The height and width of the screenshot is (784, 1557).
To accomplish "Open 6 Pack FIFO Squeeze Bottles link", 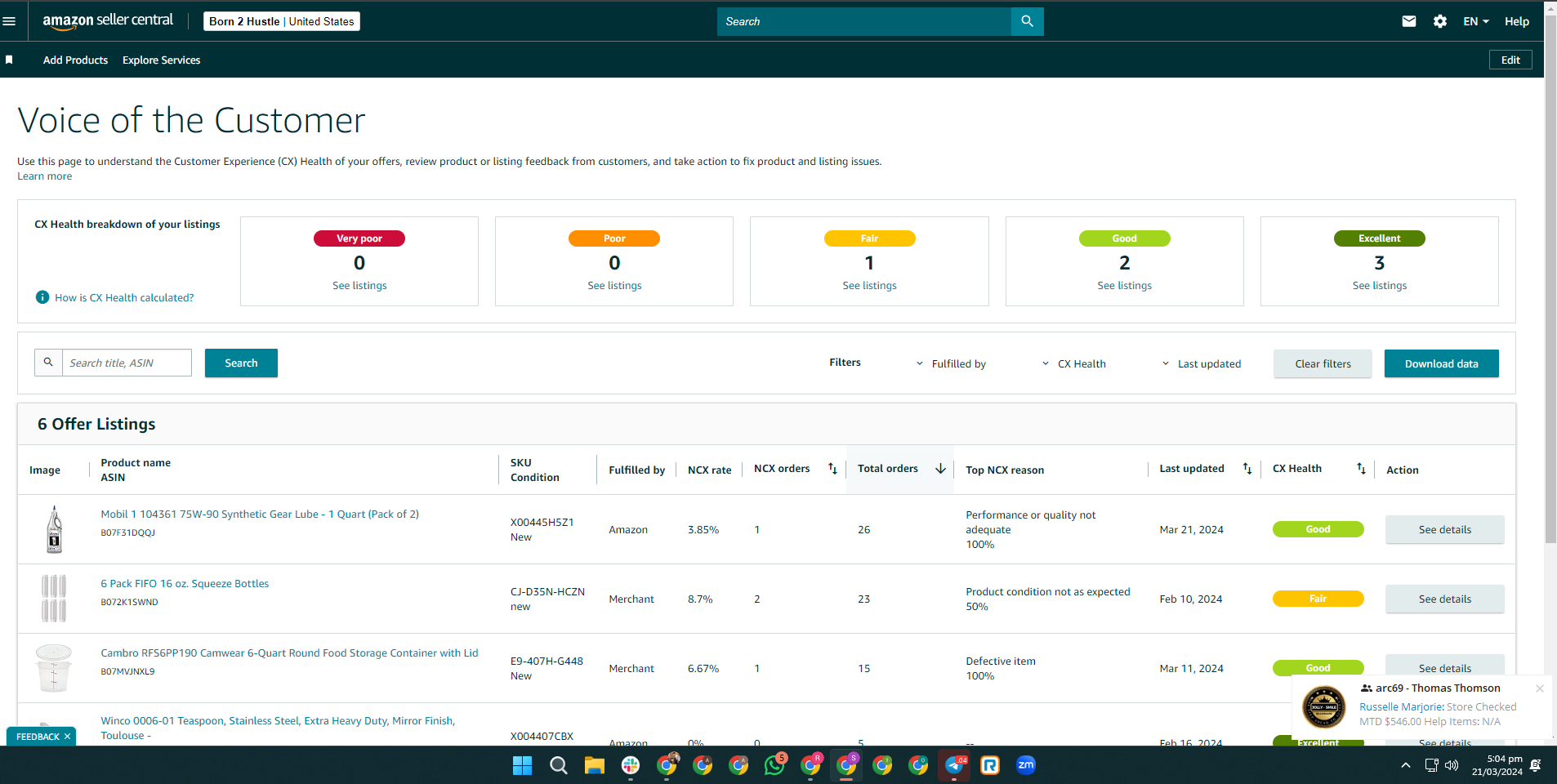I will [x=185, y=583].
